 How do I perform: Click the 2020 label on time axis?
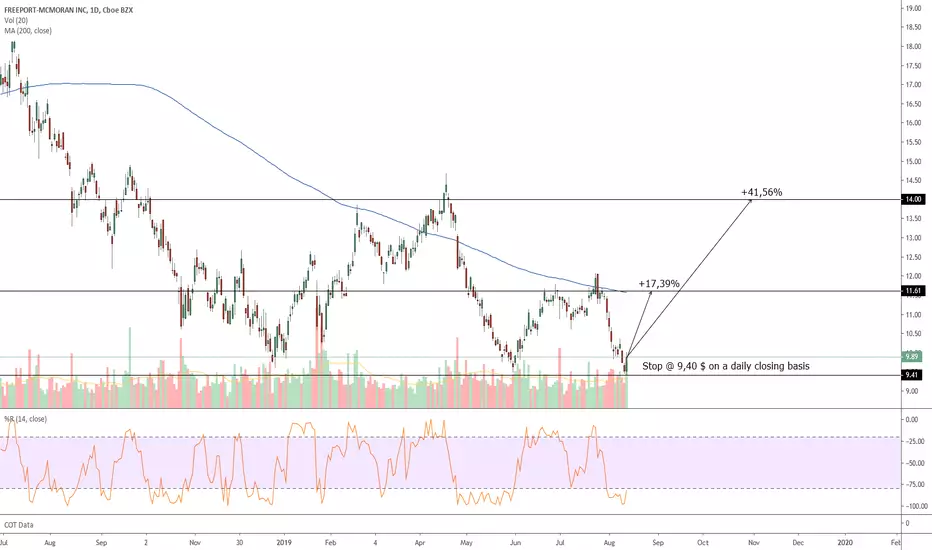[x=845, y=542]
